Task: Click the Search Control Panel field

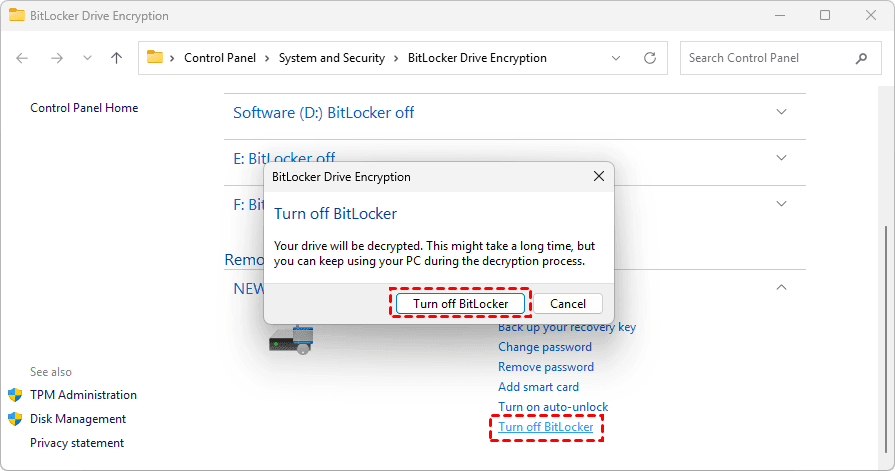Action: click(x=765, y=58)
